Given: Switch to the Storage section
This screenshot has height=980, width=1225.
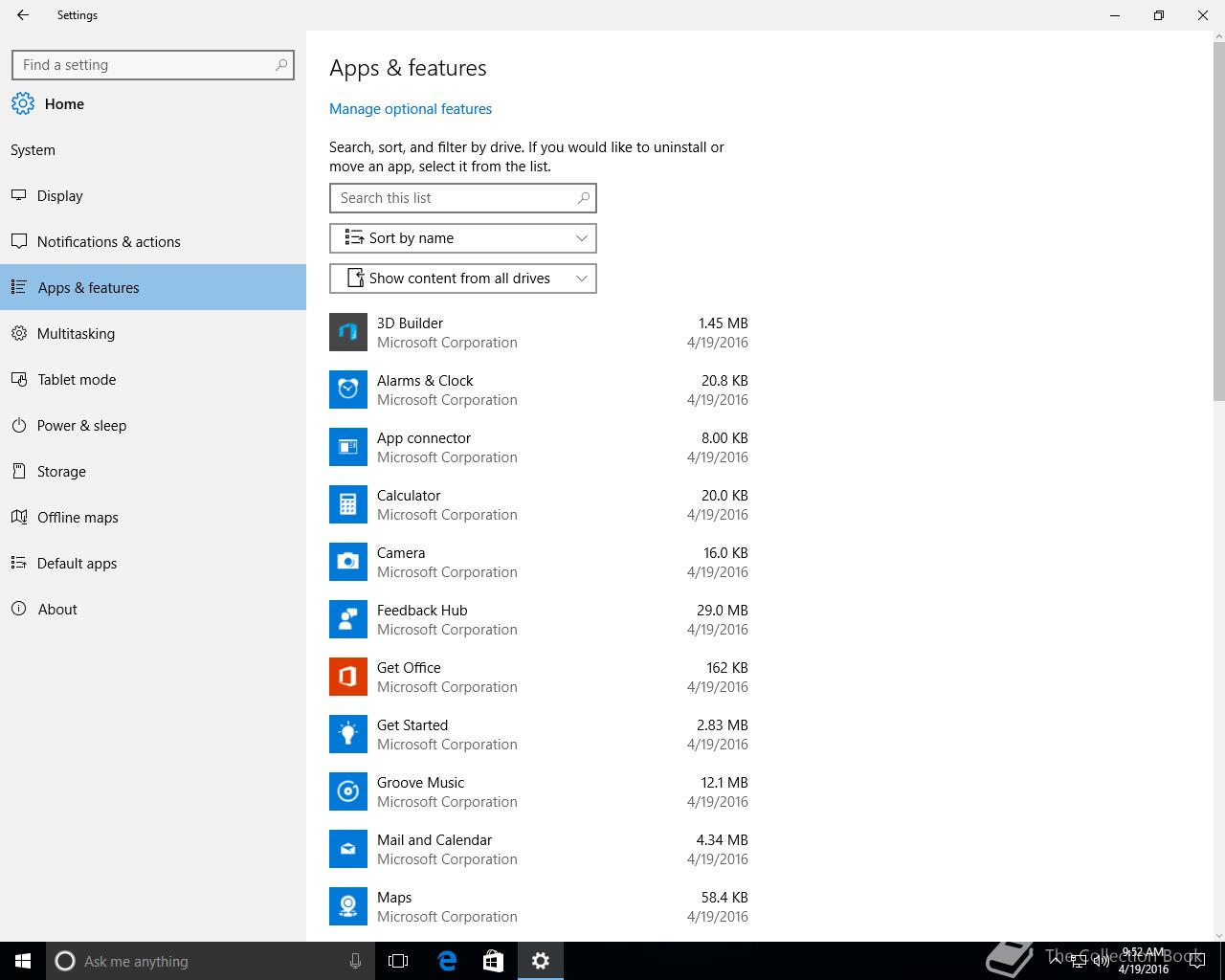Looking at the screenshot, I should pyautogui.click(x=61, y=472).
